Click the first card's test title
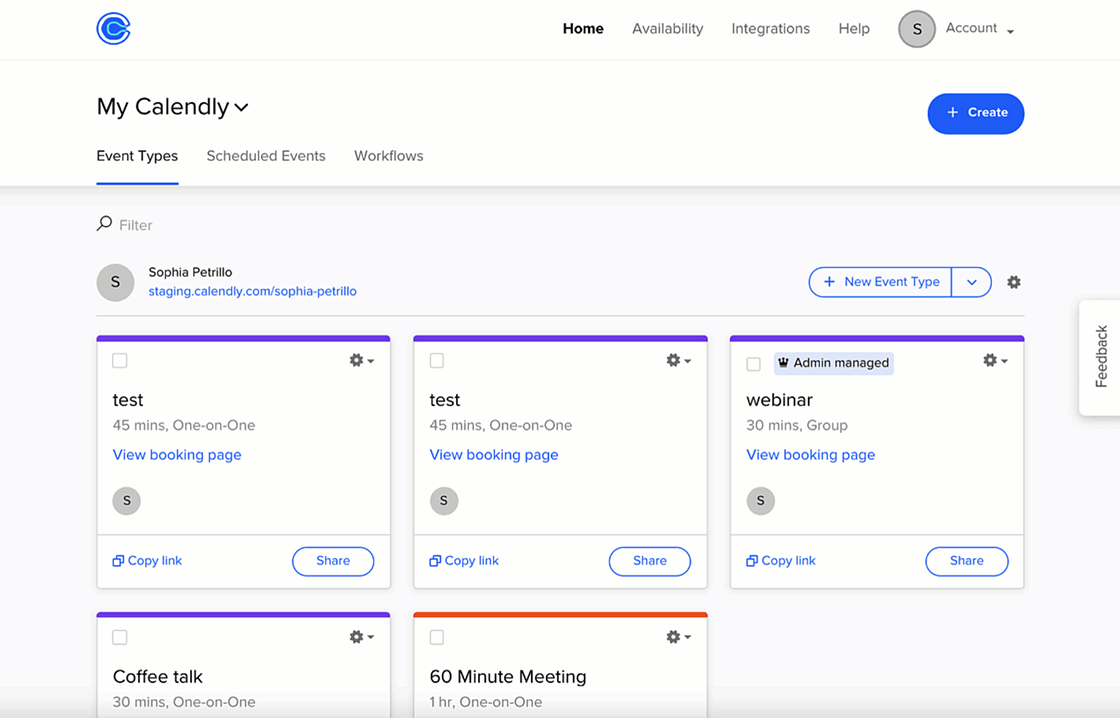Screen dimensions: 1120x718 point(128,400)
